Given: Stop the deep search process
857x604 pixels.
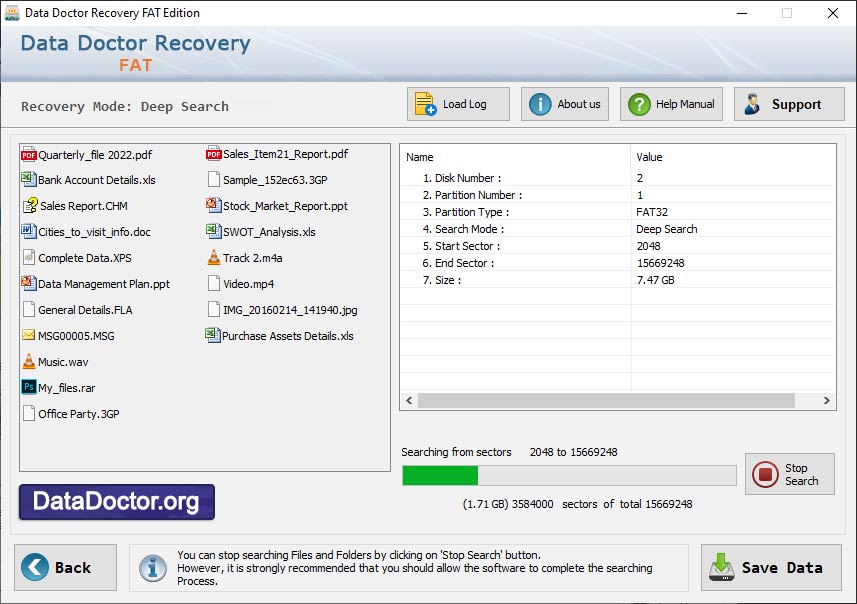Looking at the screenshot, I should tap(789, 474).
